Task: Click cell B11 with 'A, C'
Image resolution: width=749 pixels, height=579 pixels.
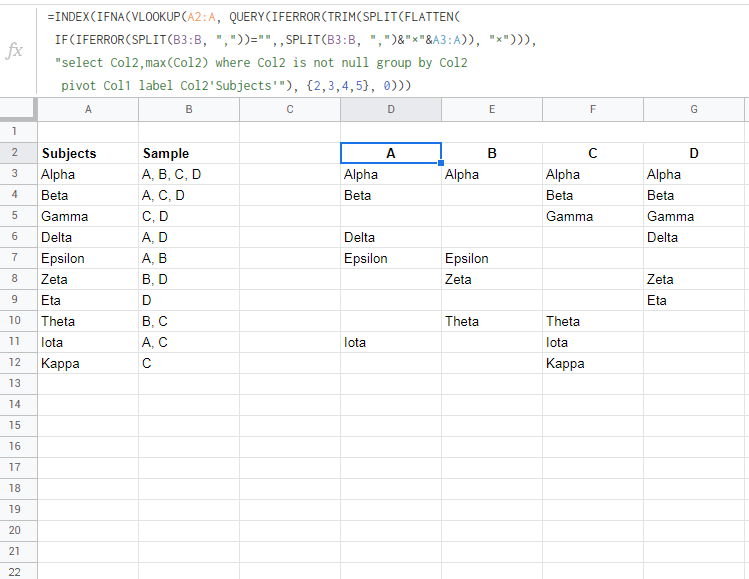Action: click(x=189, y=342)
